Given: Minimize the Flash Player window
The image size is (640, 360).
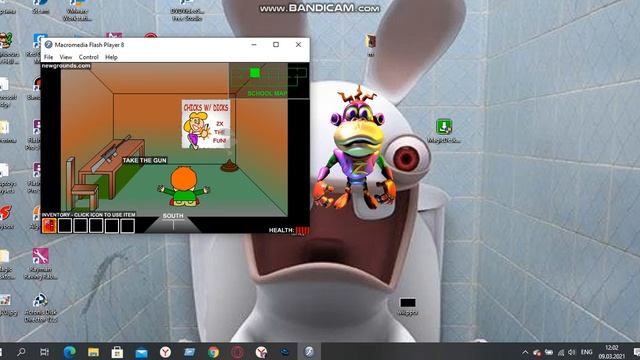Looking at the screenshot, I should [x=254, y=44].
